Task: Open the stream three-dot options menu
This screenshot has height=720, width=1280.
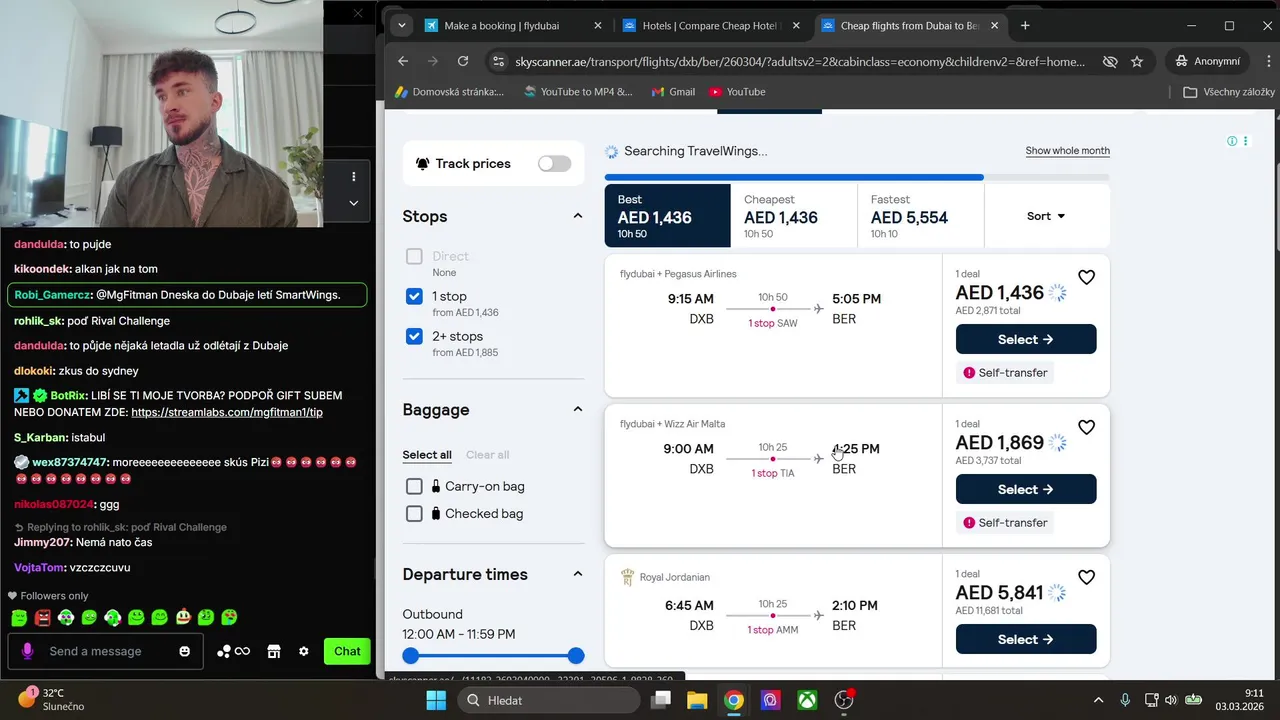Action: pos(354,177)
